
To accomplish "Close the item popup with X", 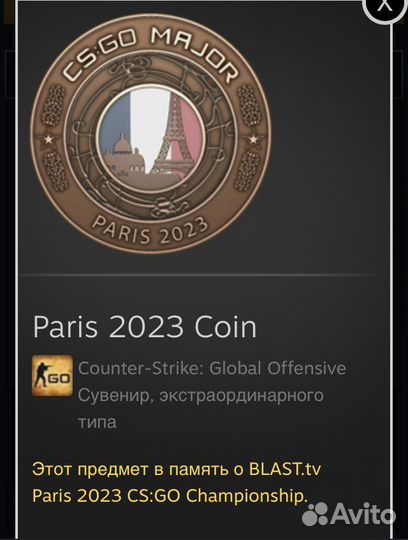I will 384,7.
